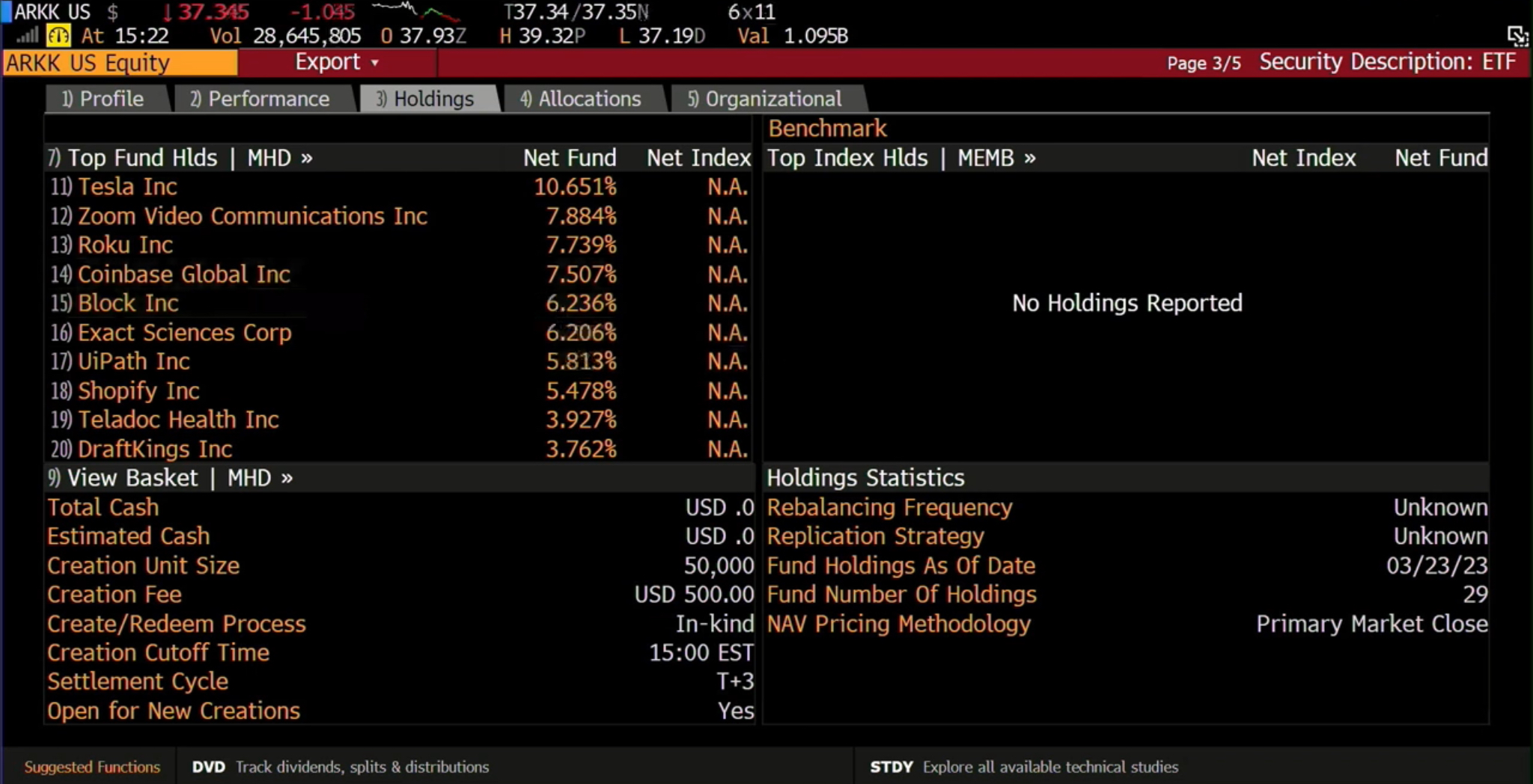Click the last price 37.345
Screen dimensions: 1533x784
pyautogui.click(x=213, y=12)
